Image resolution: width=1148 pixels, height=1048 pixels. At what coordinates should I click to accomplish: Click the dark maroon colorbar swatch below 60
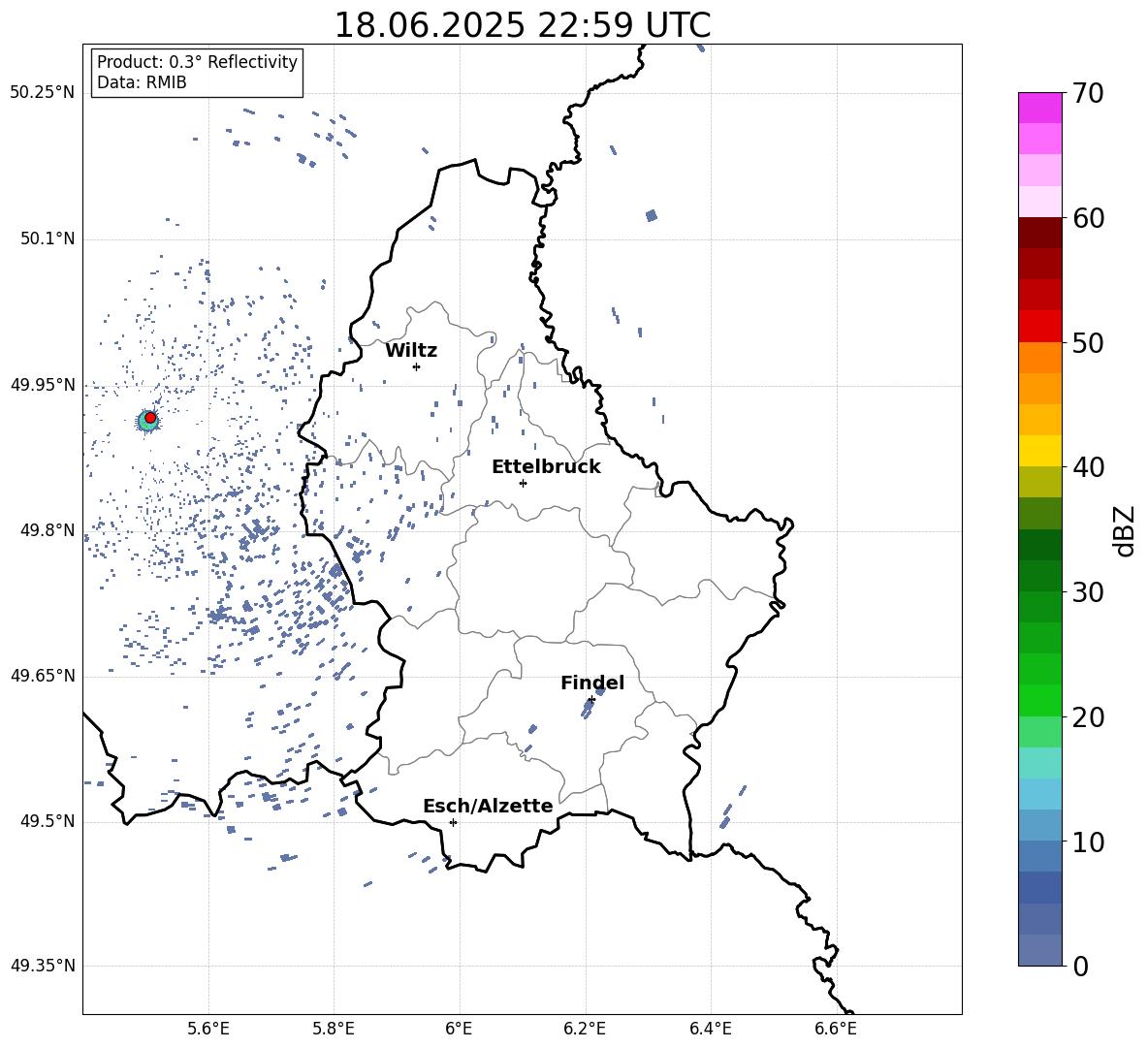1039,233
